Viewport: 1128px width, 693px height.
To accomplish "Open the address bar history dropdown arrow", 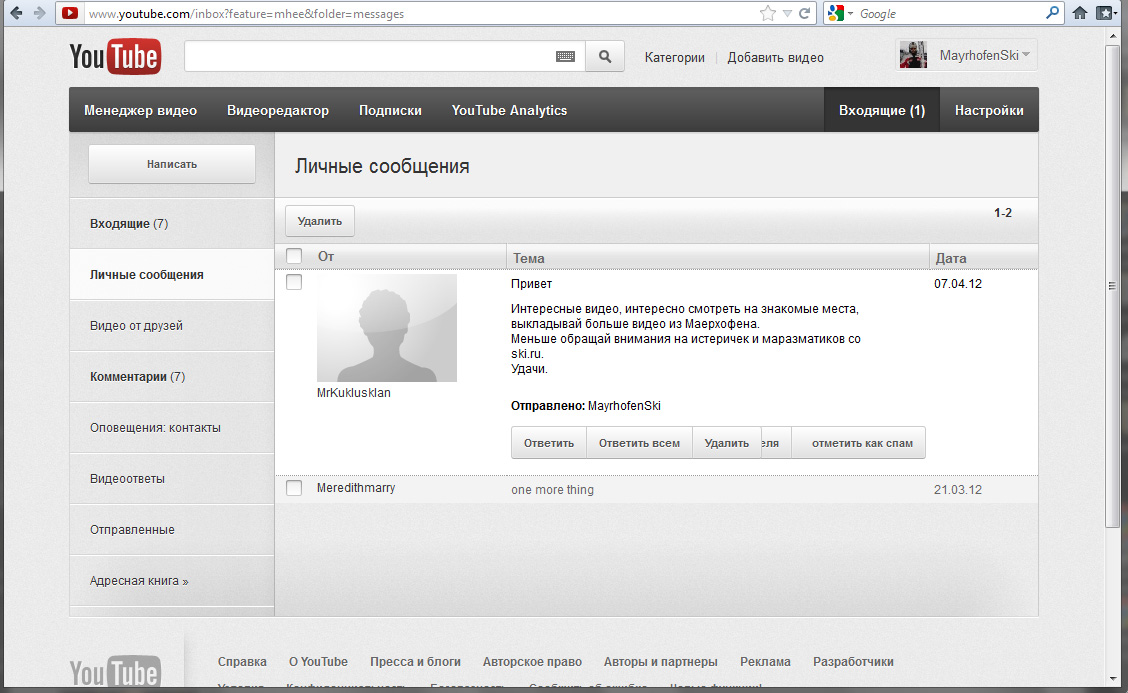I will (788, 14).
